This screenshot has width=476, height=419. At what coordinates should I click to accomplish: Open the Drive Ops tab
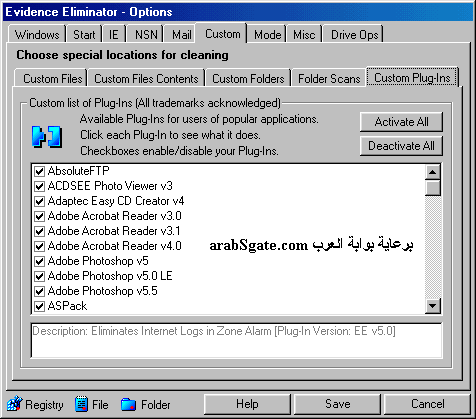pos(354,34)
